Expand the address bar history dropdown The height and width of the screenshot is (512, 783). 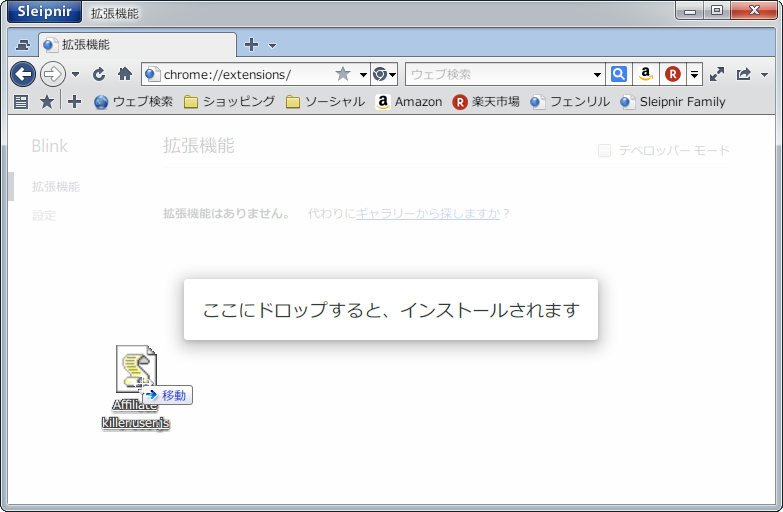pos(364,74)
